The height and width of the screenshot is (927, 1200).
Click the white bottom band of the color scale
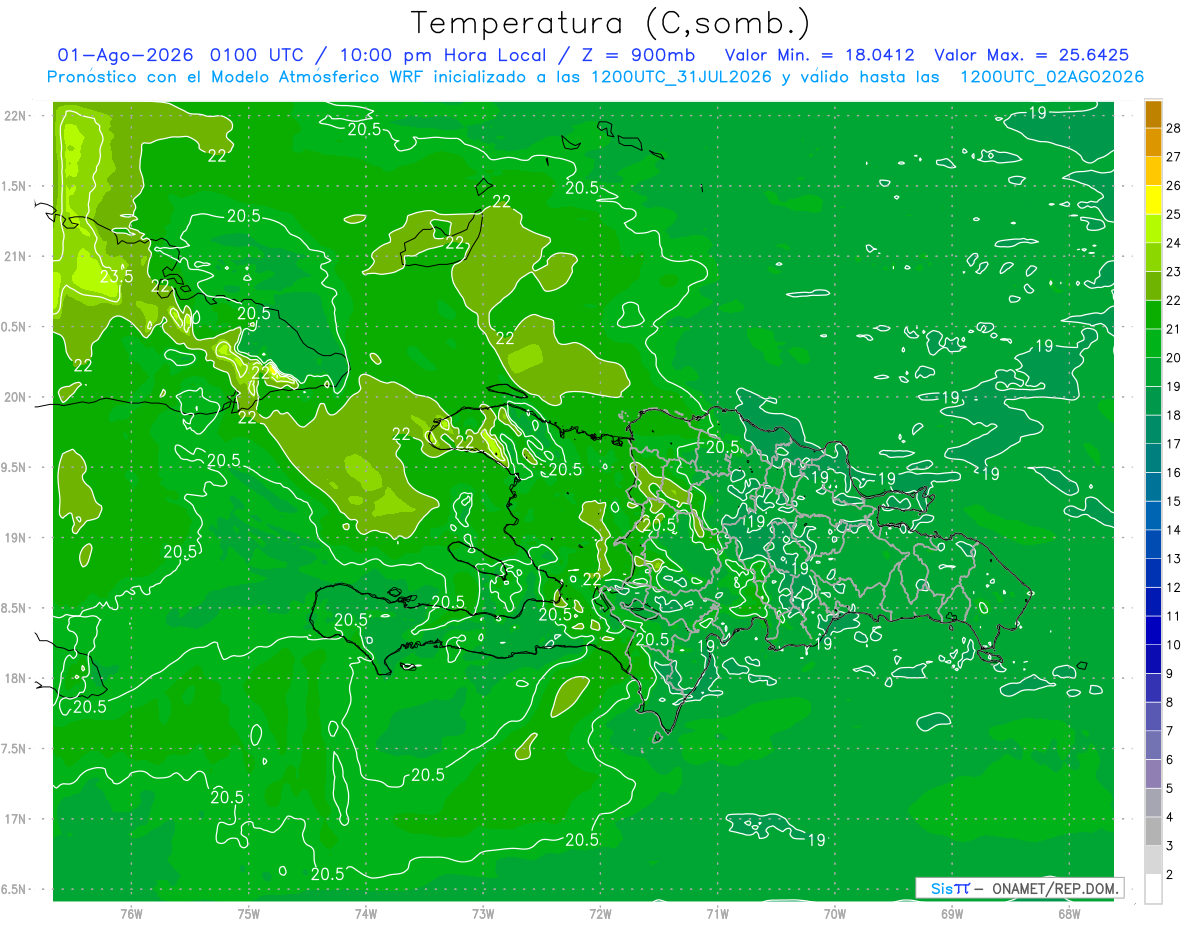pos(1154,889)
